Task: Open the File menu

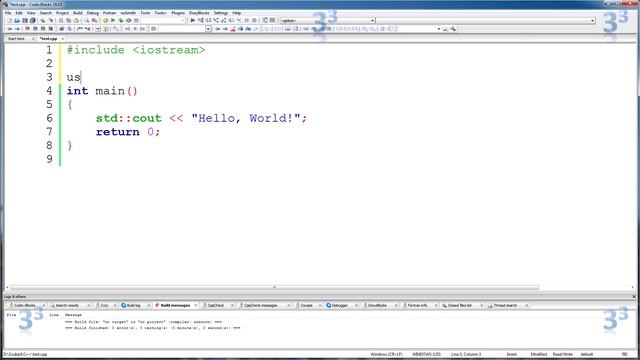Action: point(8,13)
